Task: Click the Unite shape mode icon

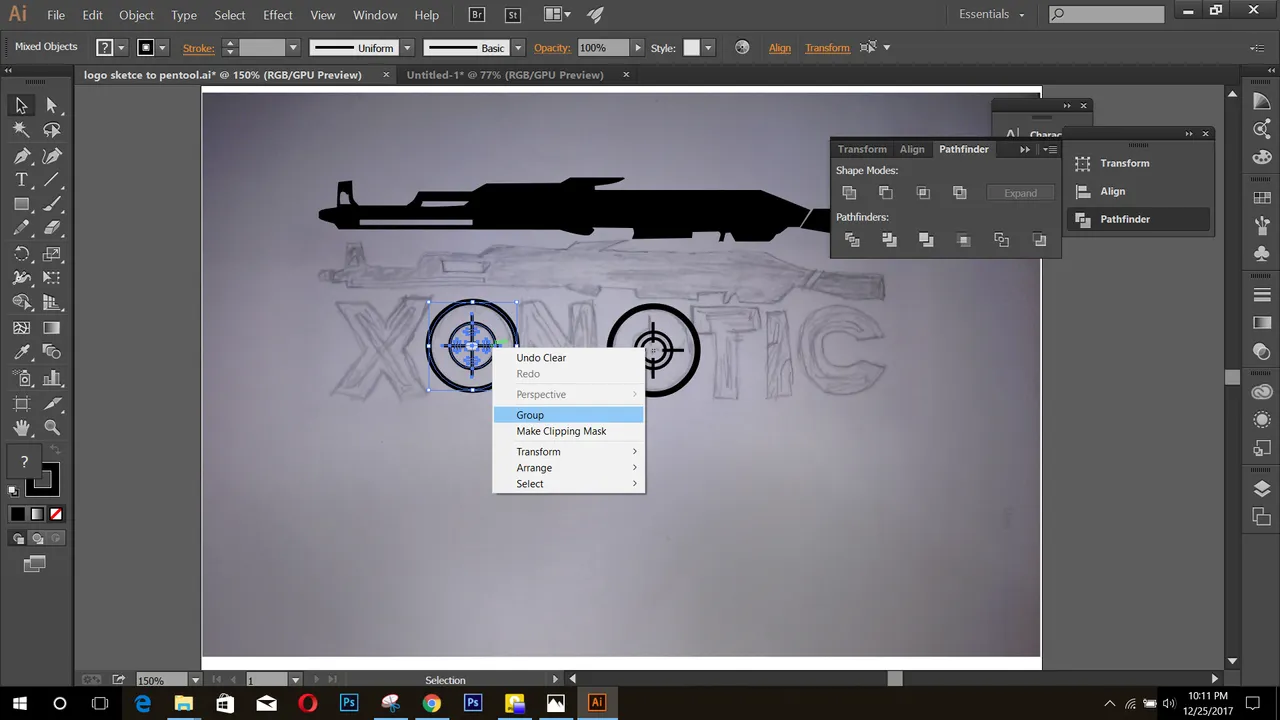Action: click(x=849, y=193)
